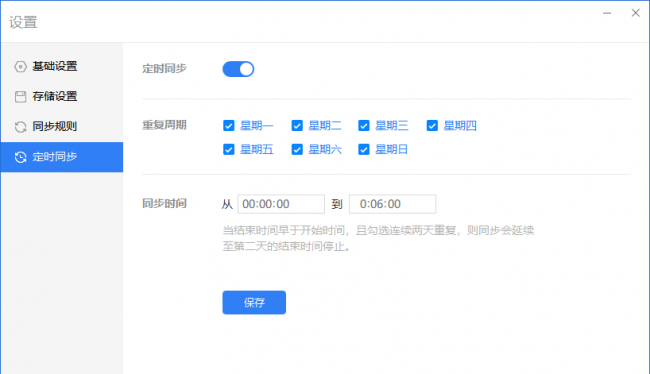Screen dimensions: 650x374
Task: Uncheck the 星期二 checkbox
Action: click(x=297, y=126)
